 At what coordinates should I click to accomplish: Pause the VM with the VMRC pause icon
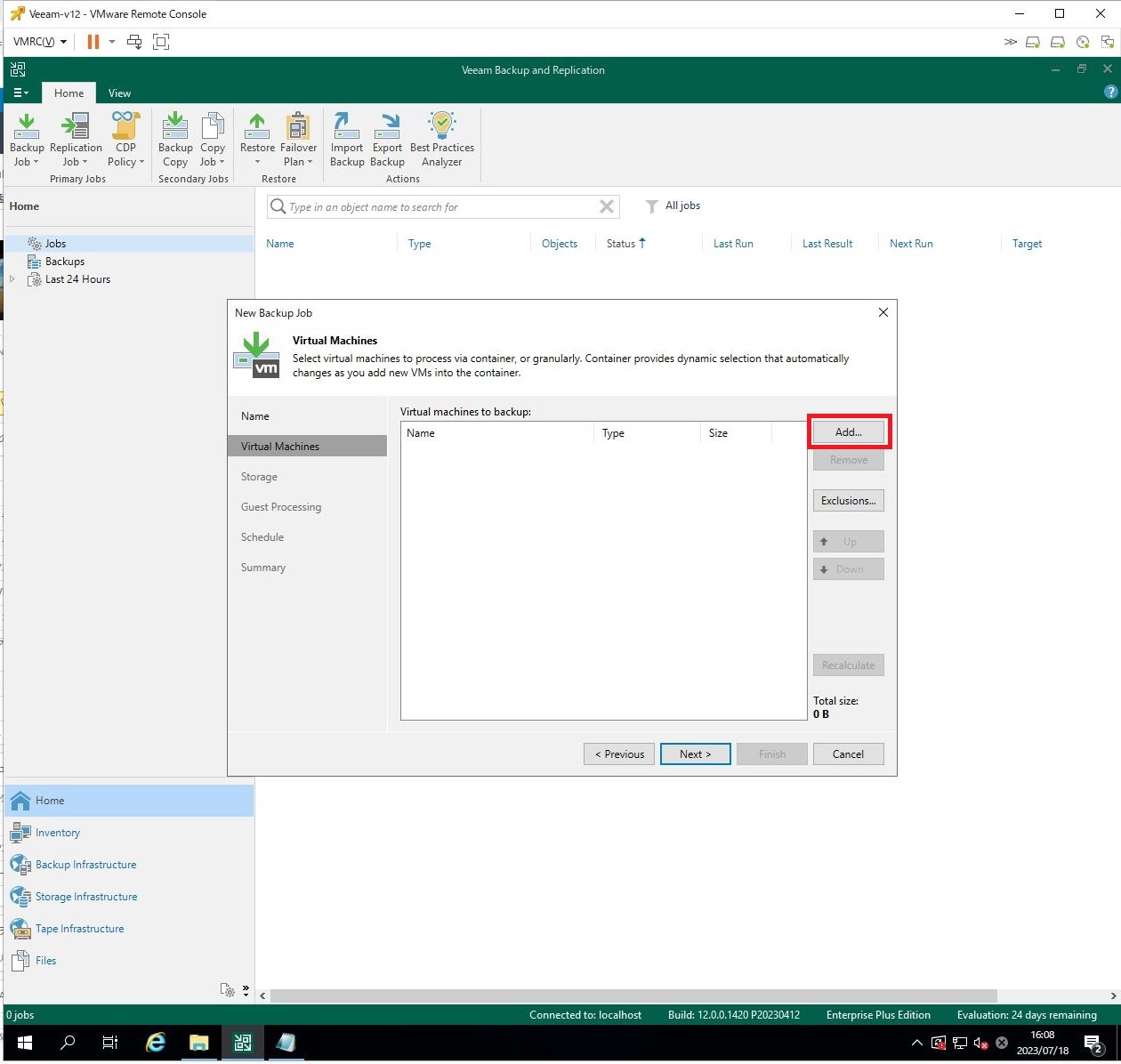[x=93, y=42]
